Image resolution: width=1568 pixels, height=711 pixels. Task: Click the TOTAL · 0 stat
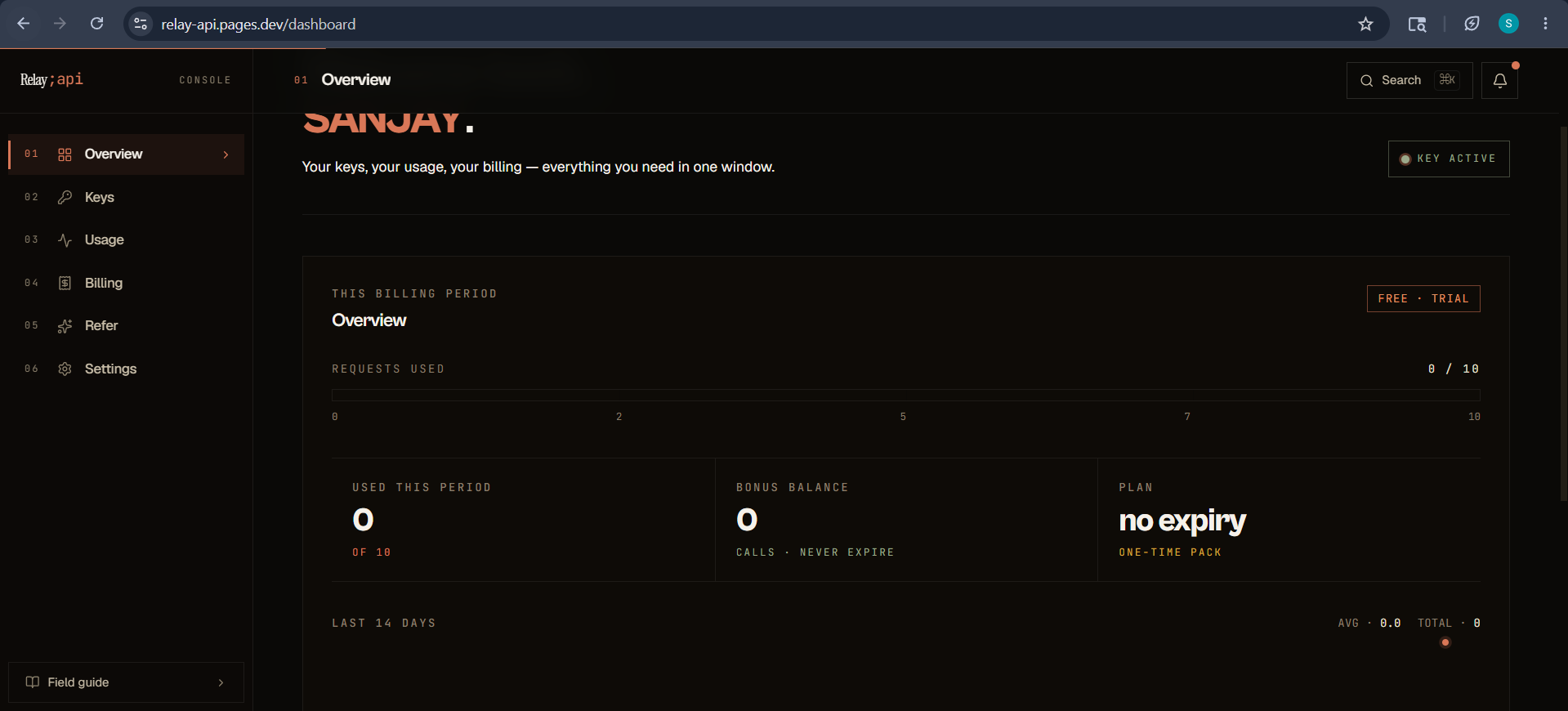[1449, 623]
